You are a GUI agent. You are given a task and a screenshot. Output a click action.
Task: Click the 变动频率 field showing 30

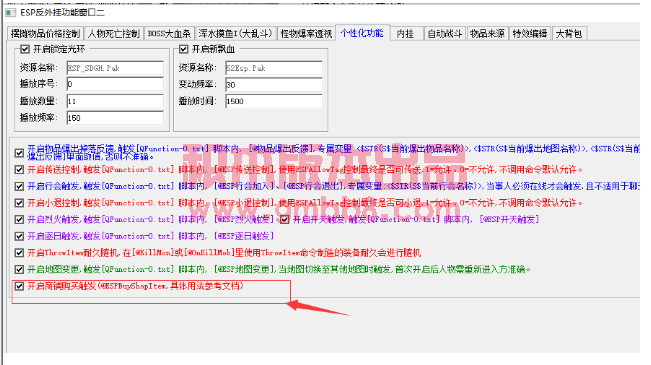point(274,85)
